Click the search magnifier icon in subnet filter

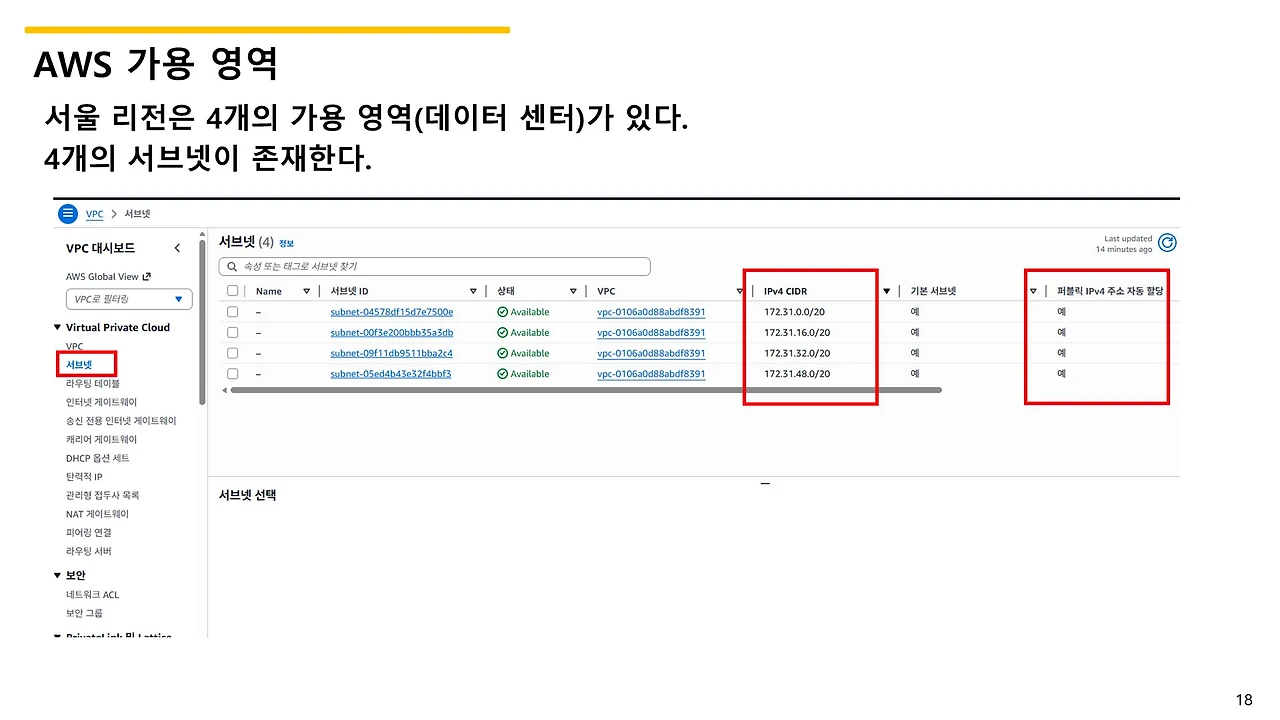click(x=230, y=266)
